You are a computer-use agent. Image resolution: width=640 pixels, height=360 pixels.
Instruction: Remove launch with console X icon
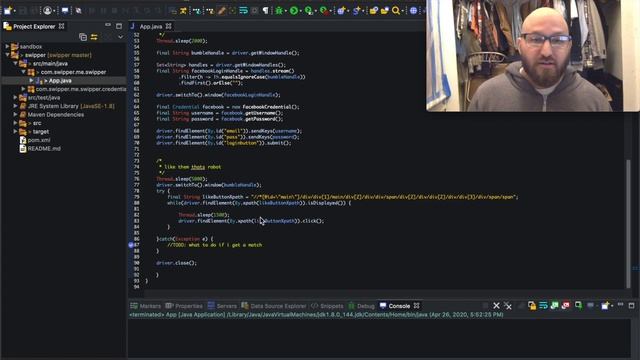coord(496,305)
